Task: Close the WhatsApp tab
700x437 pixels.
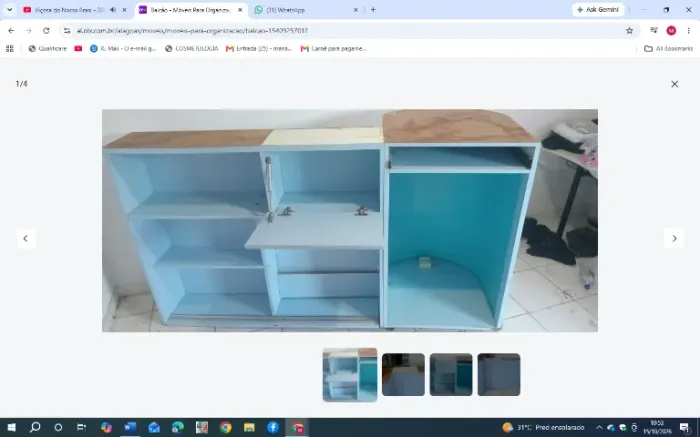Action: (x=356, y=10)
